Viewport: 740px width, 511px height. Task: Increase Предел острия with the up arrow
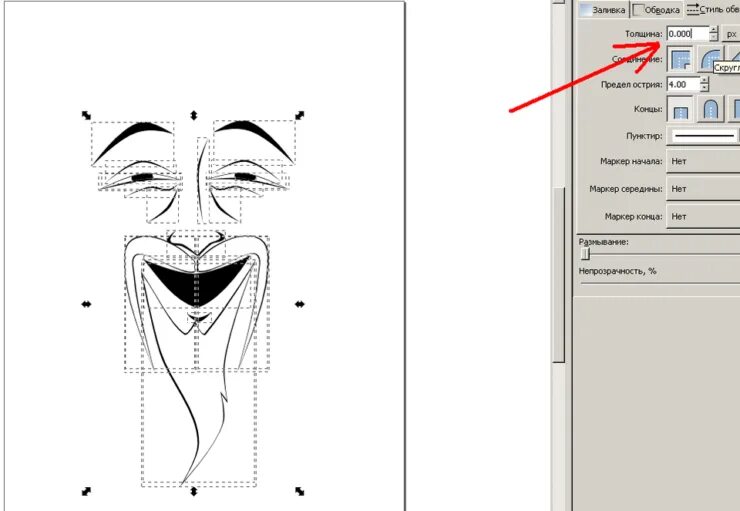705,81
